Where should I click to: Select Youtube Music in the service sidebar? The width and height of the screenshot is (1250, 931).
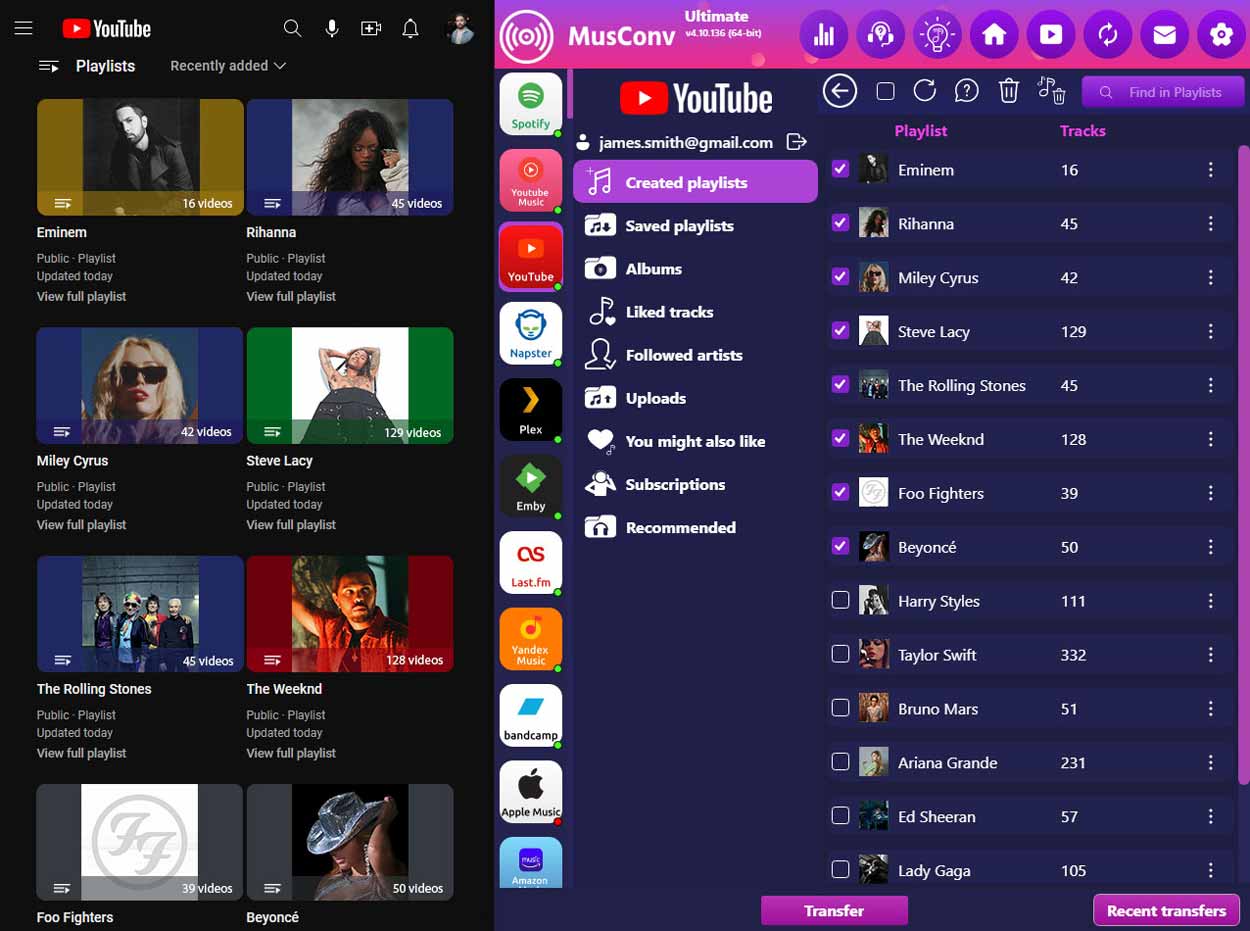[x=531, y=180]
